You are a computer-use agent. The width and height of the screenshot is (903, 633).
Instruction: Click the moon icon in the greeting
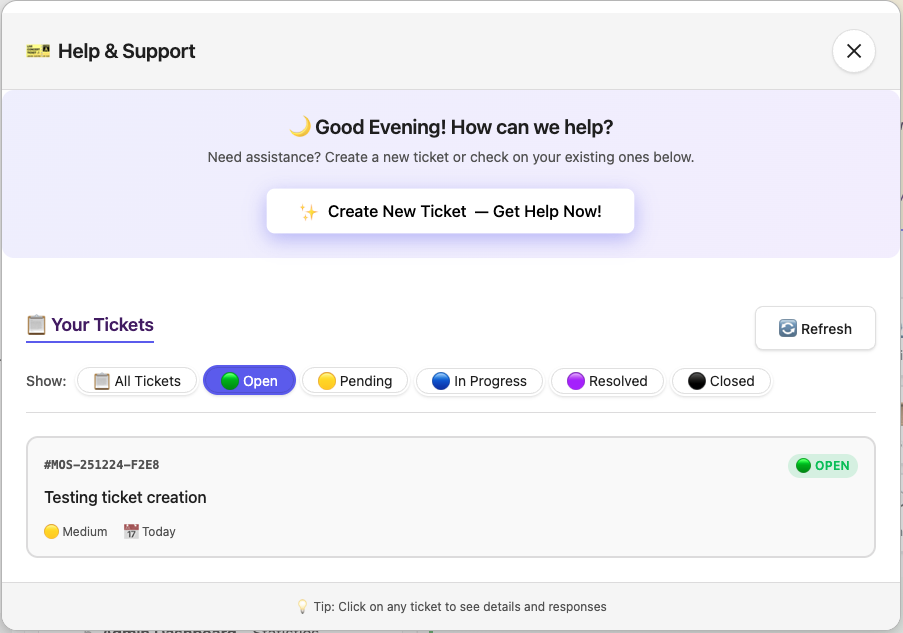299,127
